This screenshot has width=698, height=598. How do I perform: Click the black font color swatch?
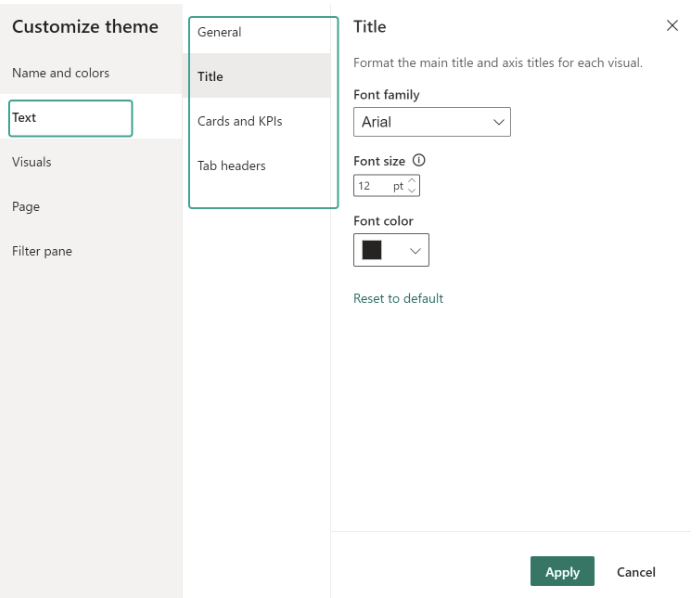372,250
